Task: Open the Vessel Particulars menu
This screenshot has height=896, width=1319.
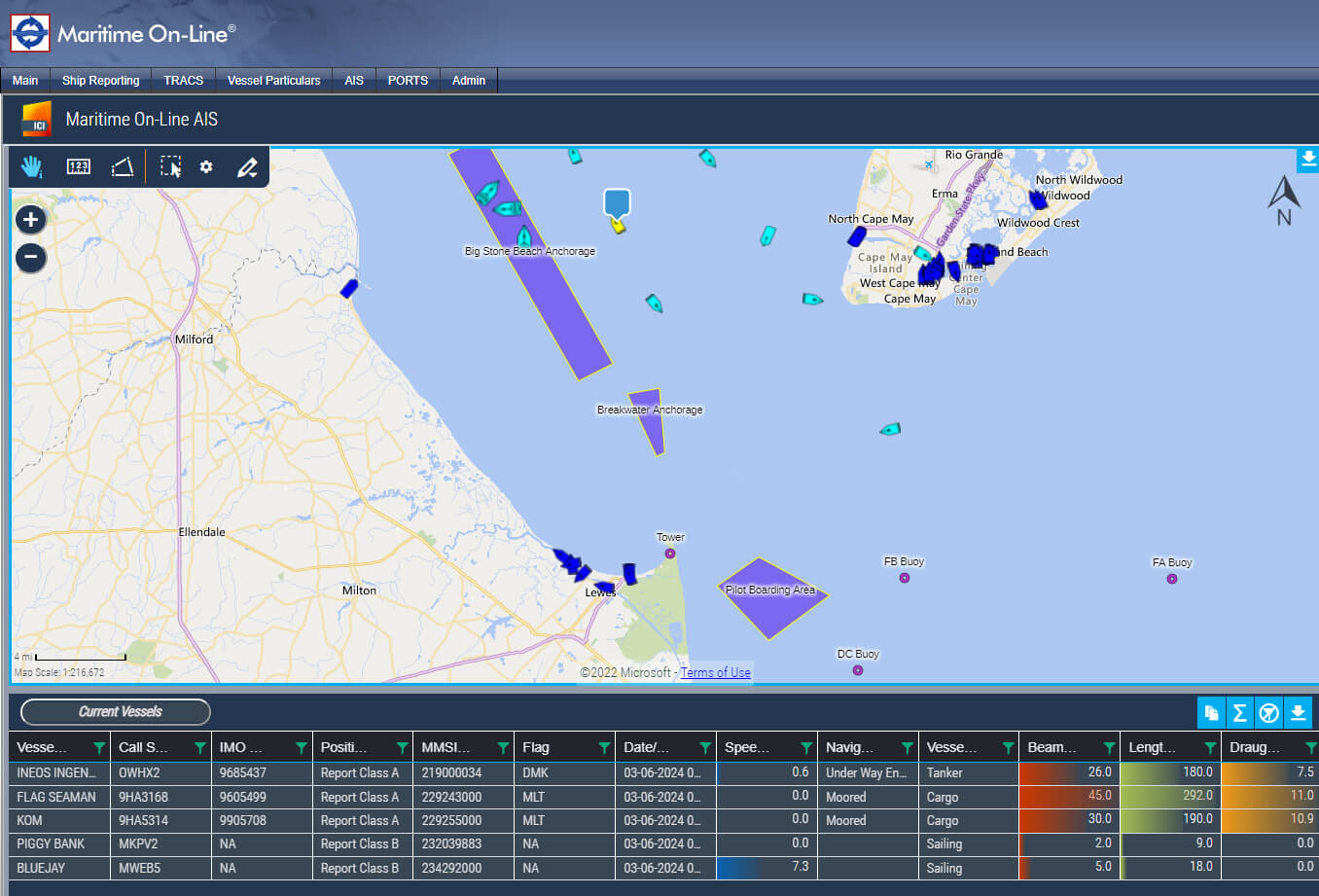Action: pos(274,81)
